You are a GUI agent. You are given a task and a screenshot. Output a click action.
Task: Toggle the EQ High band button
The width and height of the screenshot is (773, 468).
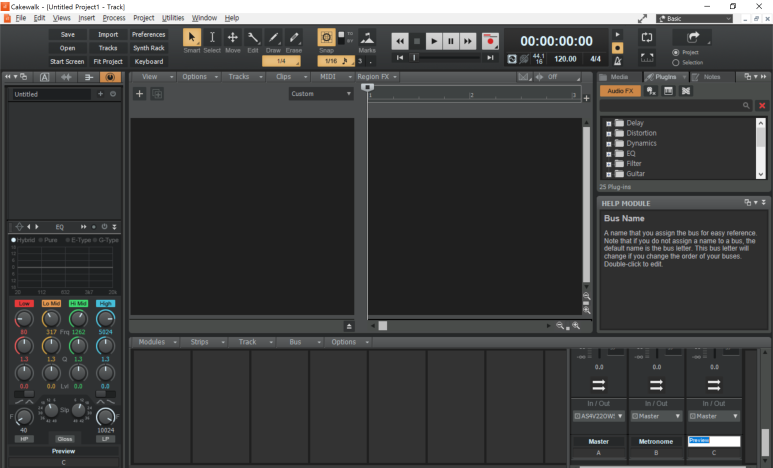click(105, 303)
